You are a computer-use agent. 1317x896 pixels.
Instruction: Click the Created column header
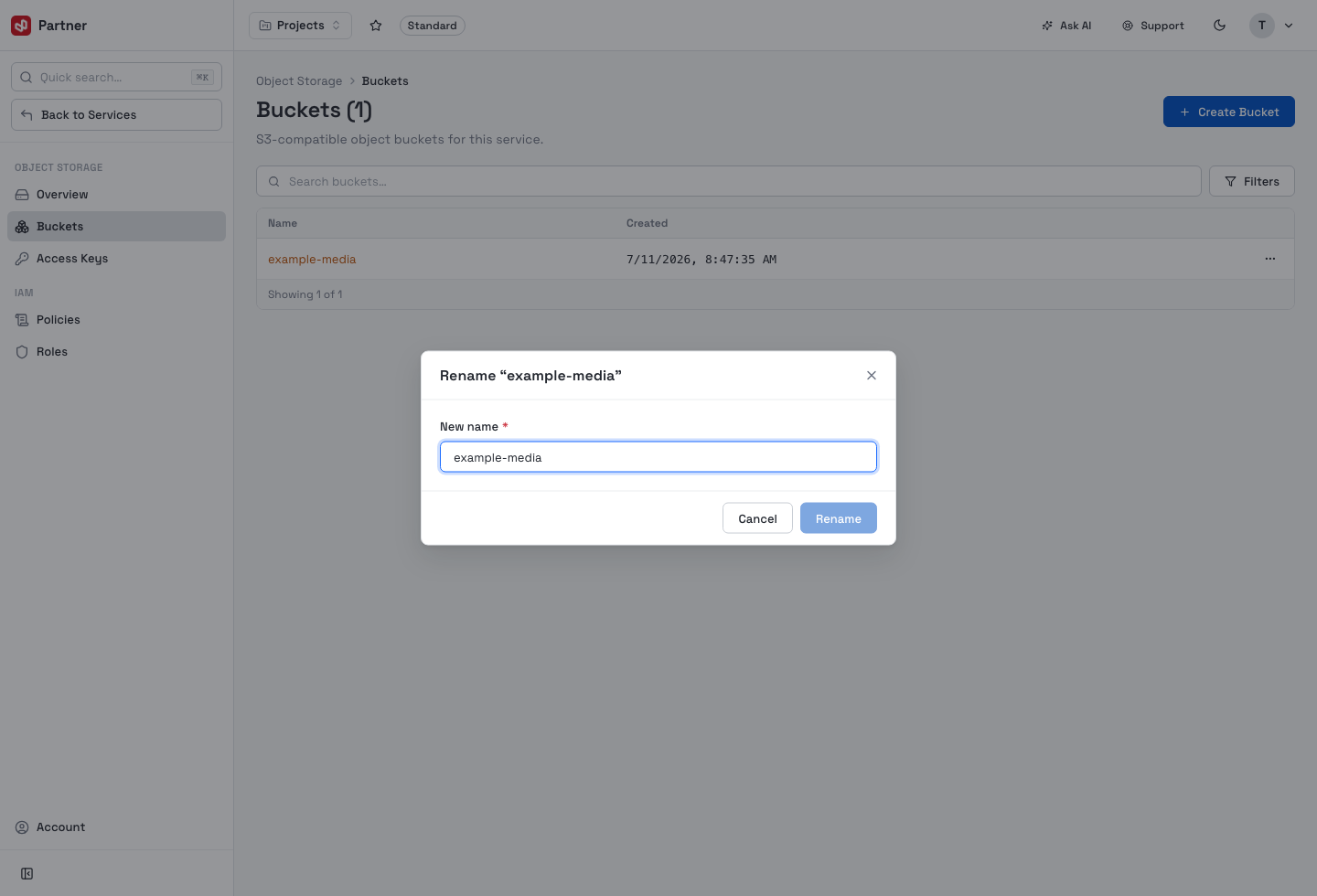pos(647,223)
